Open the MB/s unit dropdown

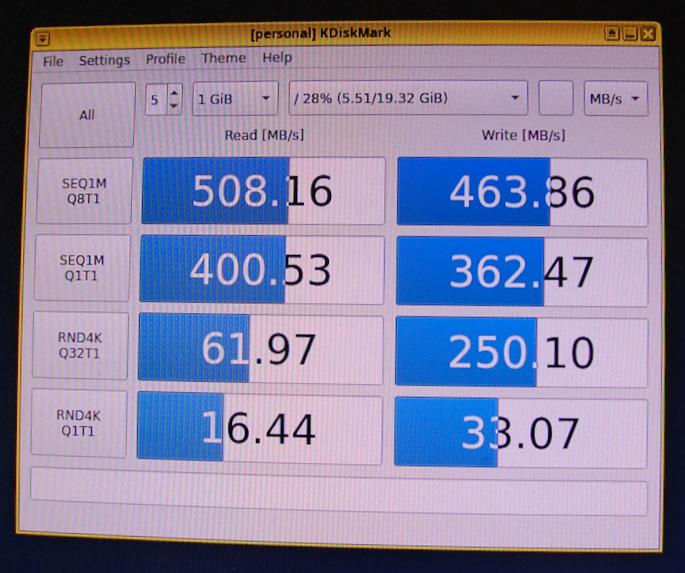pos(616,99)
